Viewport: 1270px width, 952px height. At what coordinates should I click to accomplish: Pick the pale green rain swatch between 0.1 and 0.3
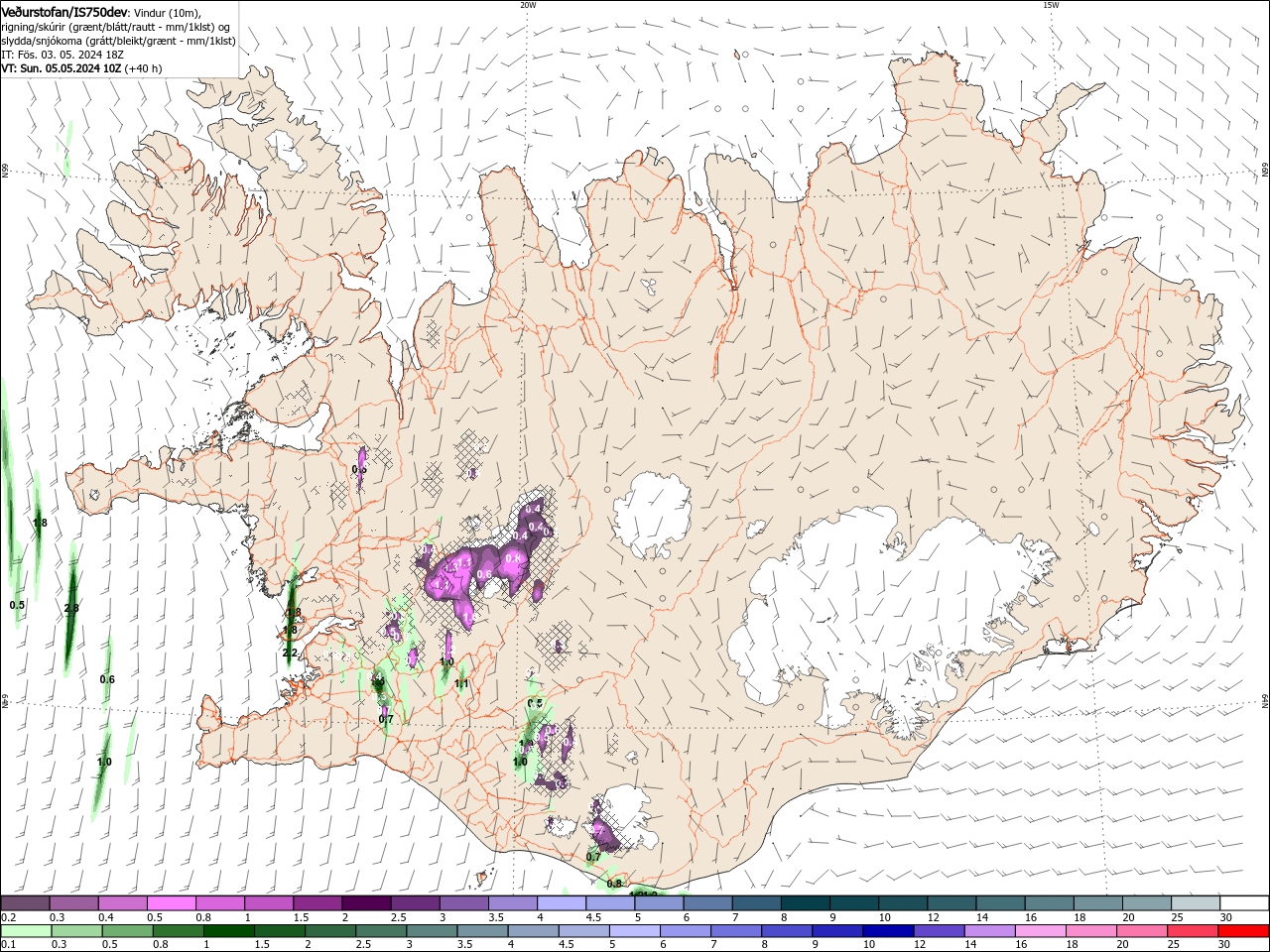(x=25, y=931)
